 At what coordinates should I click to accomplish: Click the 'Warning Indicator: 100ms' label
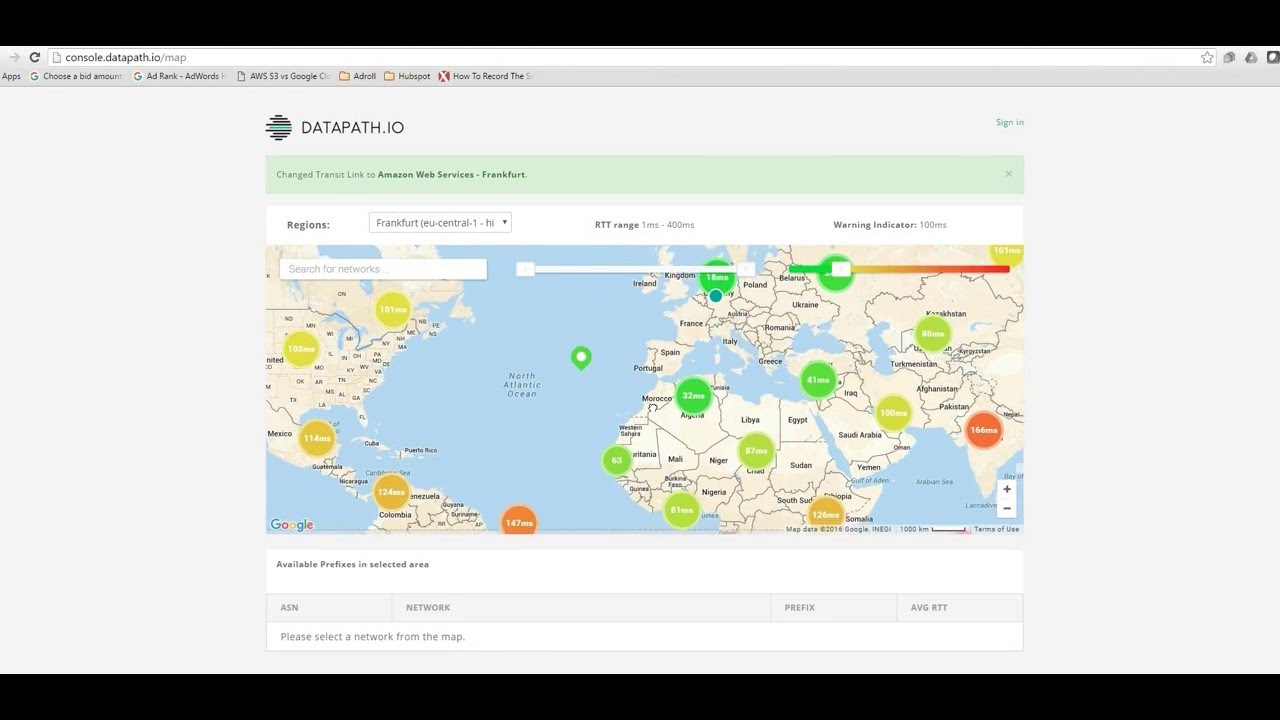tap(890, 225)
